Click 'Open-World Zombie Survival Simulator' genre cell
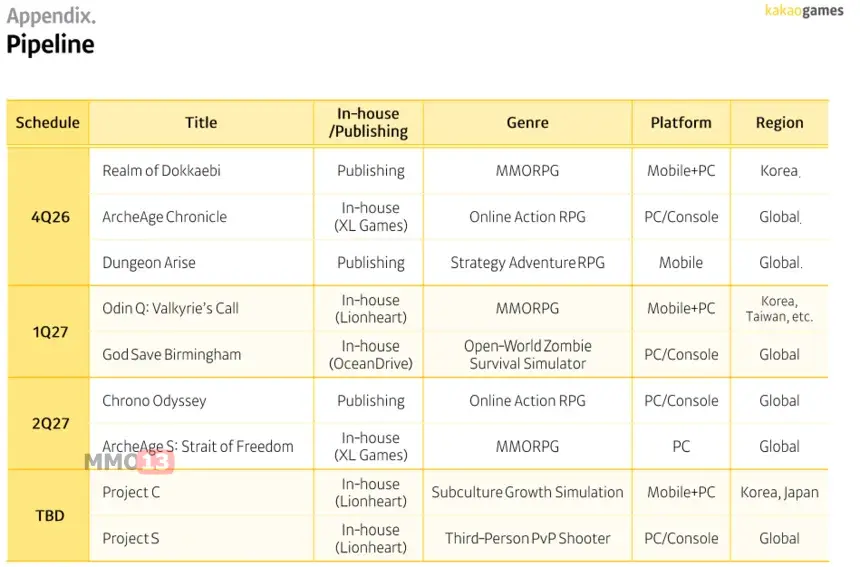This screenshot has height=567, width=860. [528, 354]
